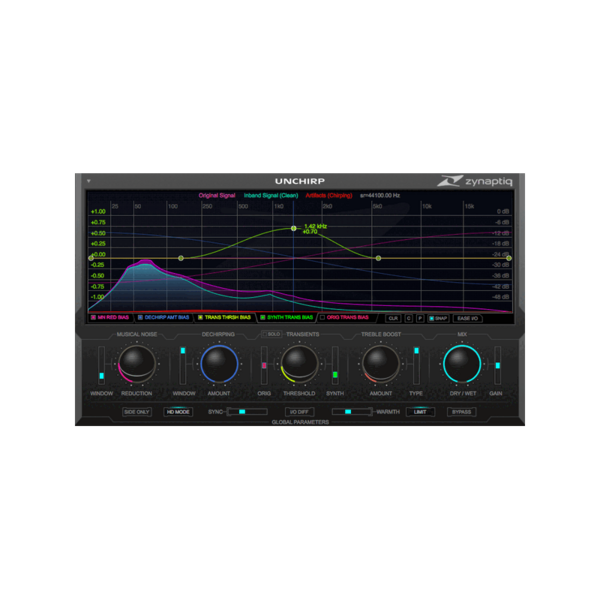Click the Artifacts (Chirping) legend label
The width and height of the screenshot is (600, 600).
tap(329, 196)
